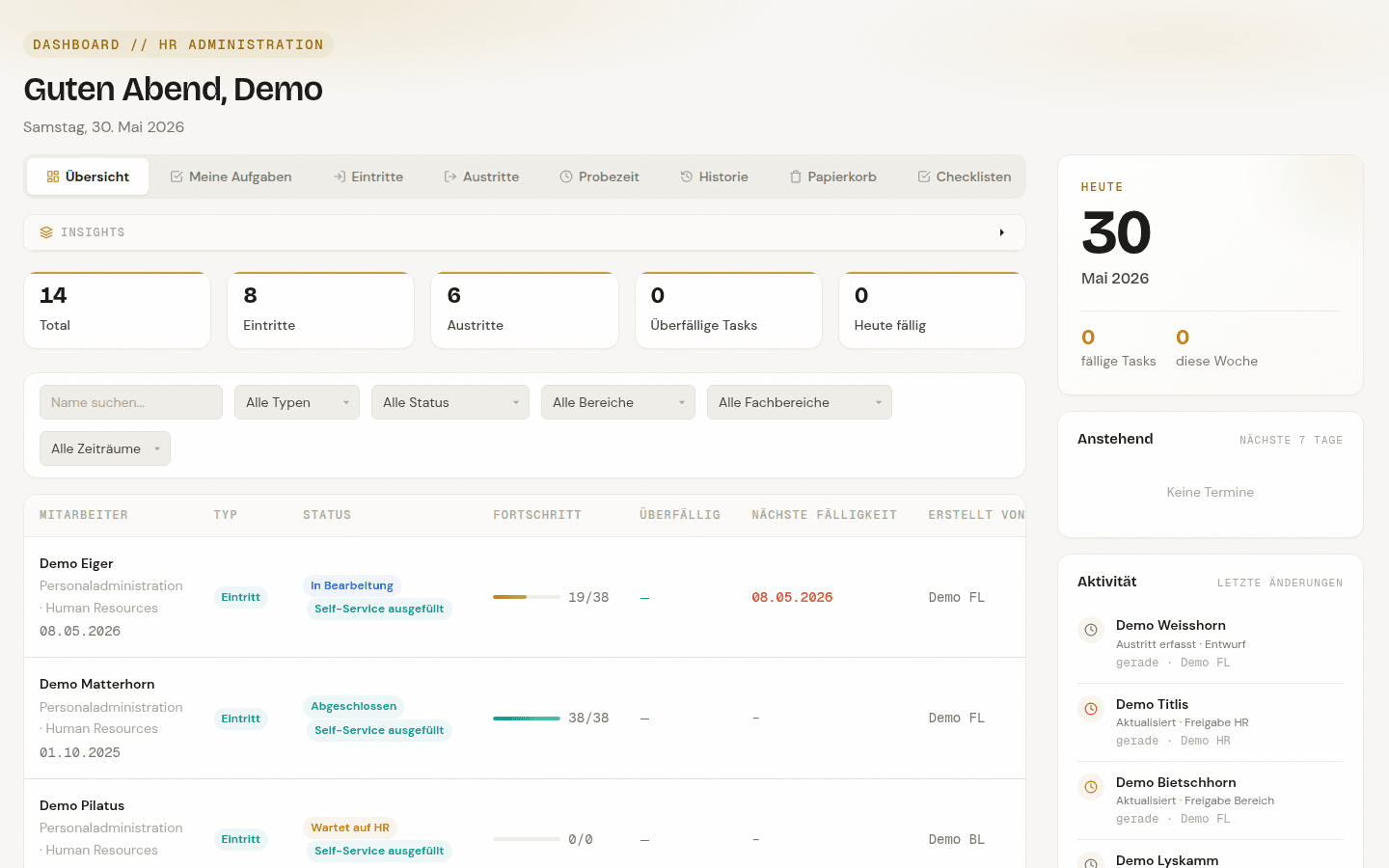The width and height of the screenshot is (1389, 868).
Task: Click the Meine Aufgaben checklist icon
Action: (177, 176)
